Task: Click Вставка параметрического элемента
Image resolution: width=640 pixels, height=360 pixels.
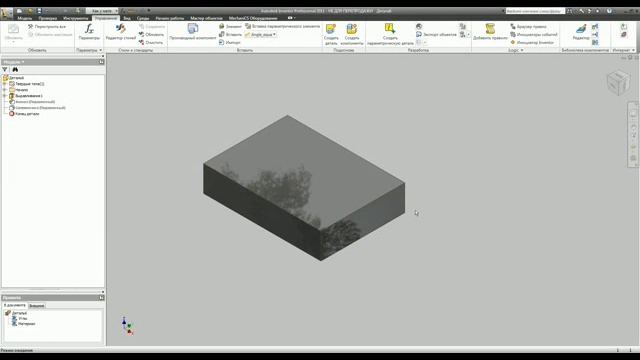Action: click(x=282, y=26)
